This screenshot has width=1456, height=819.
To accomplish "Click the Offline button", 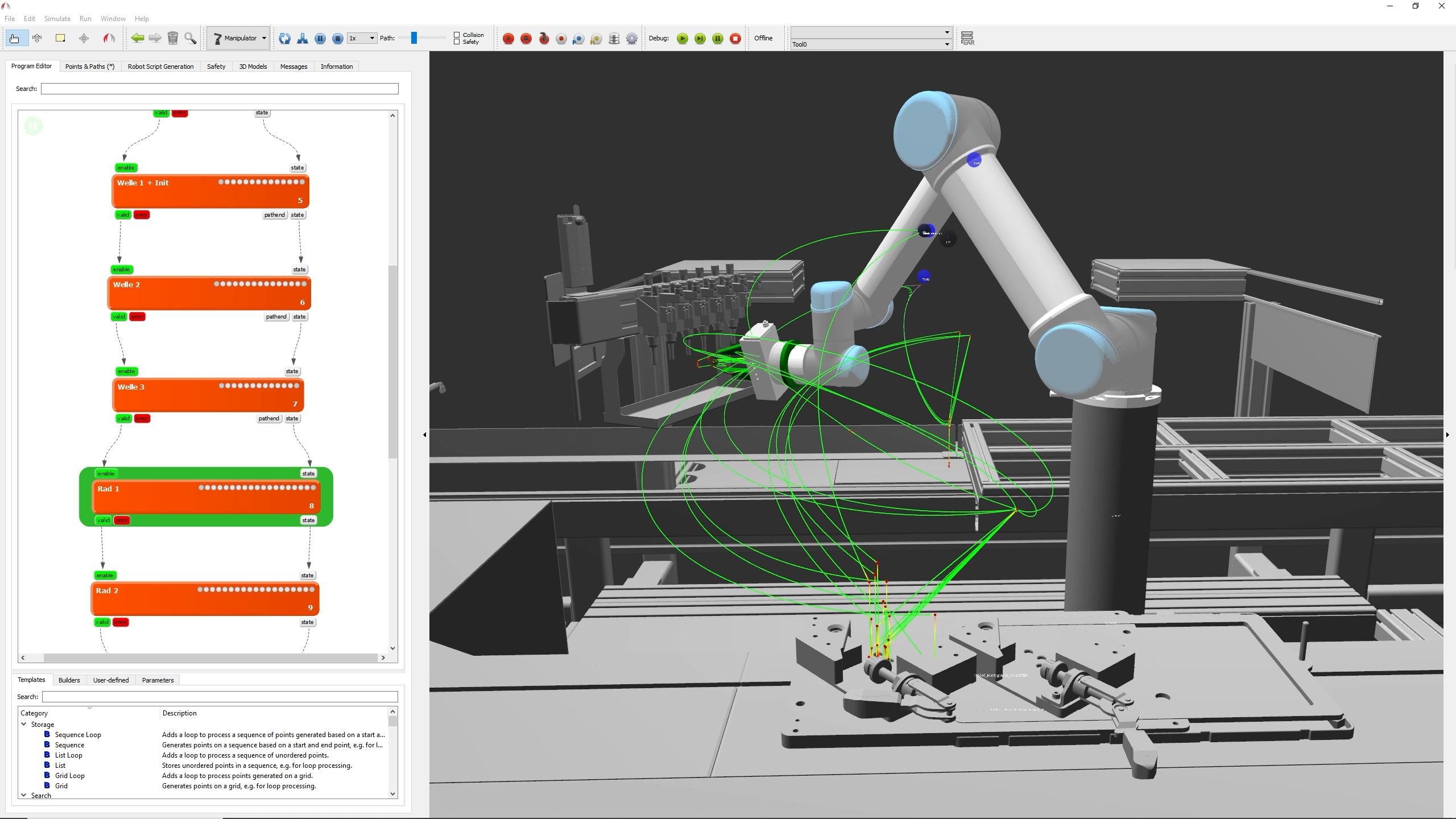I will coord(763,38).
